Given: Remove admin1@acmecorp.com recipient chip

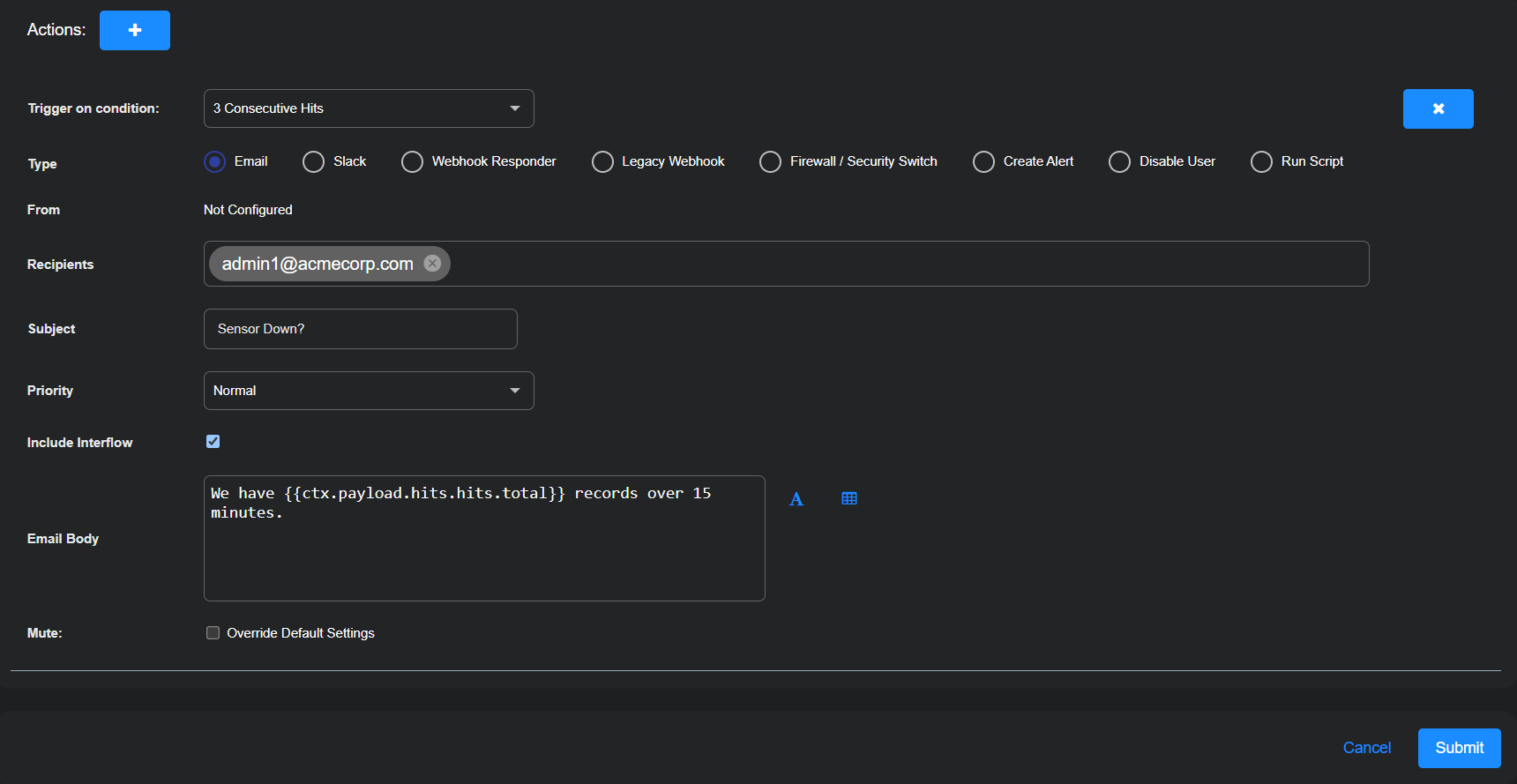Looking at the screenshot, I should [432, 264].
